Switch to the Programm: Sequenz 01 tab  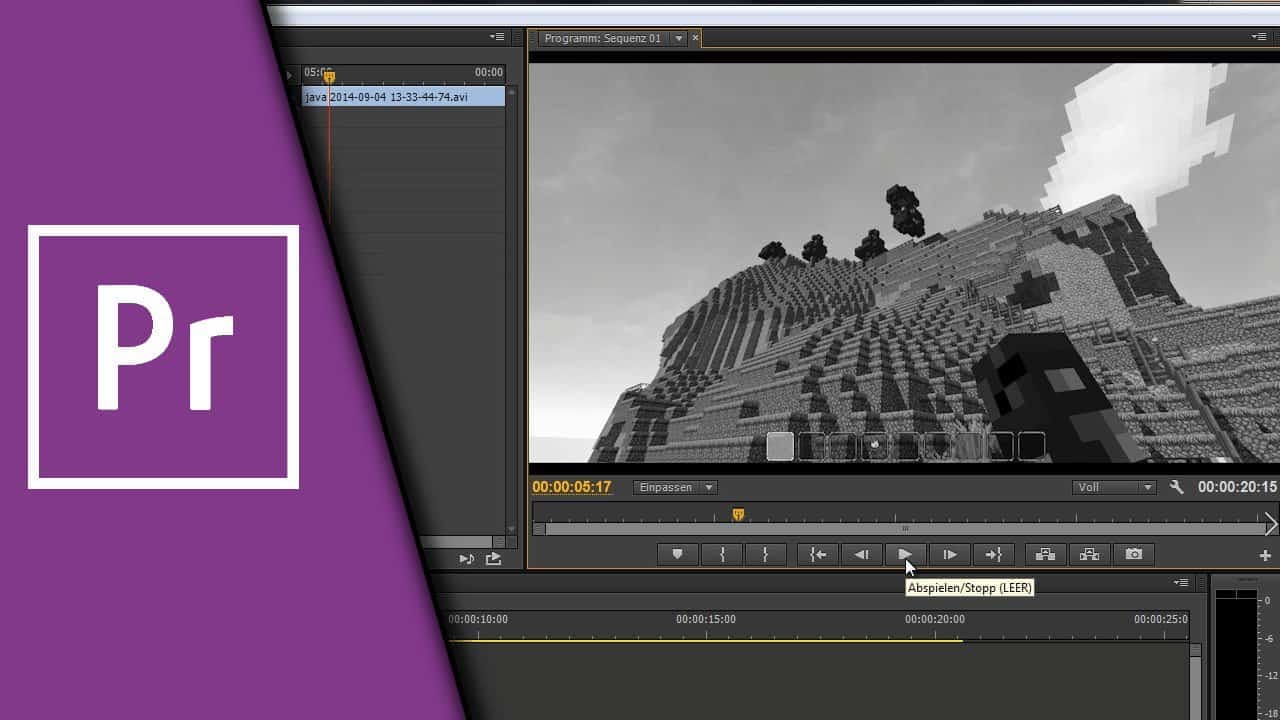tap(602, 38)
